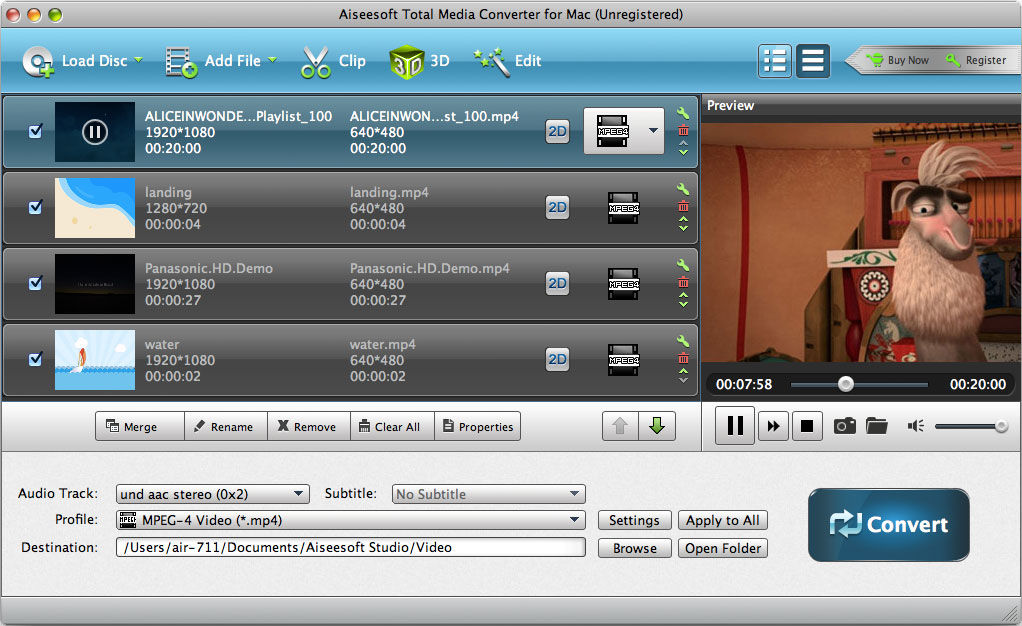
Task: Skip forward in the preview player
Action: (x=772, y=426)
